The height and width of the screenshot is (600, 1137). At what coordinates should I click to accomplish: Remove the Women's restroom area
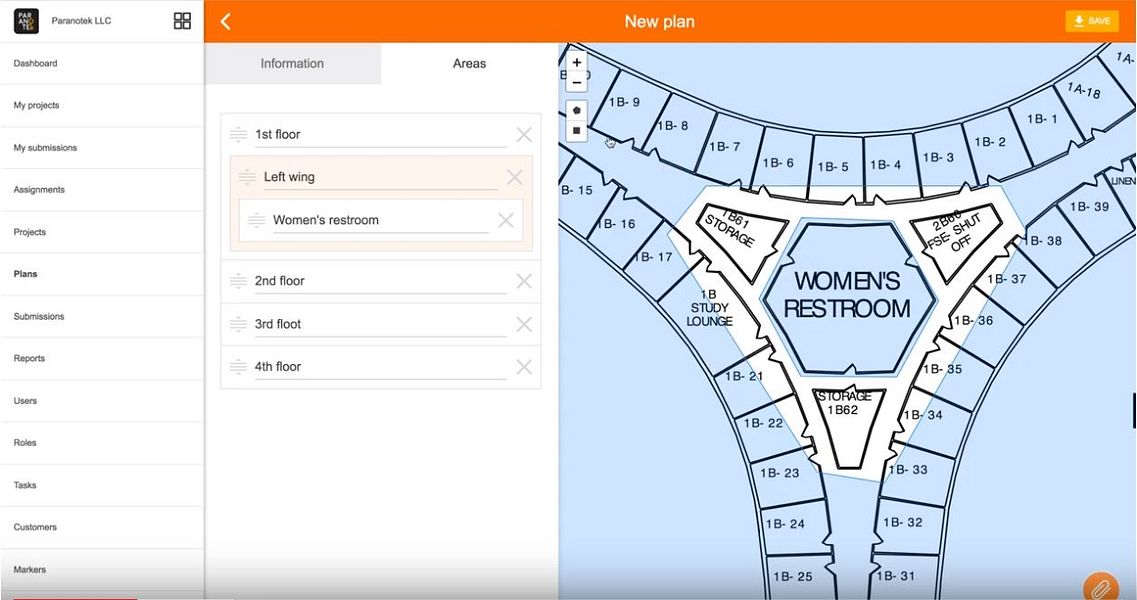[x=505, y=221]
